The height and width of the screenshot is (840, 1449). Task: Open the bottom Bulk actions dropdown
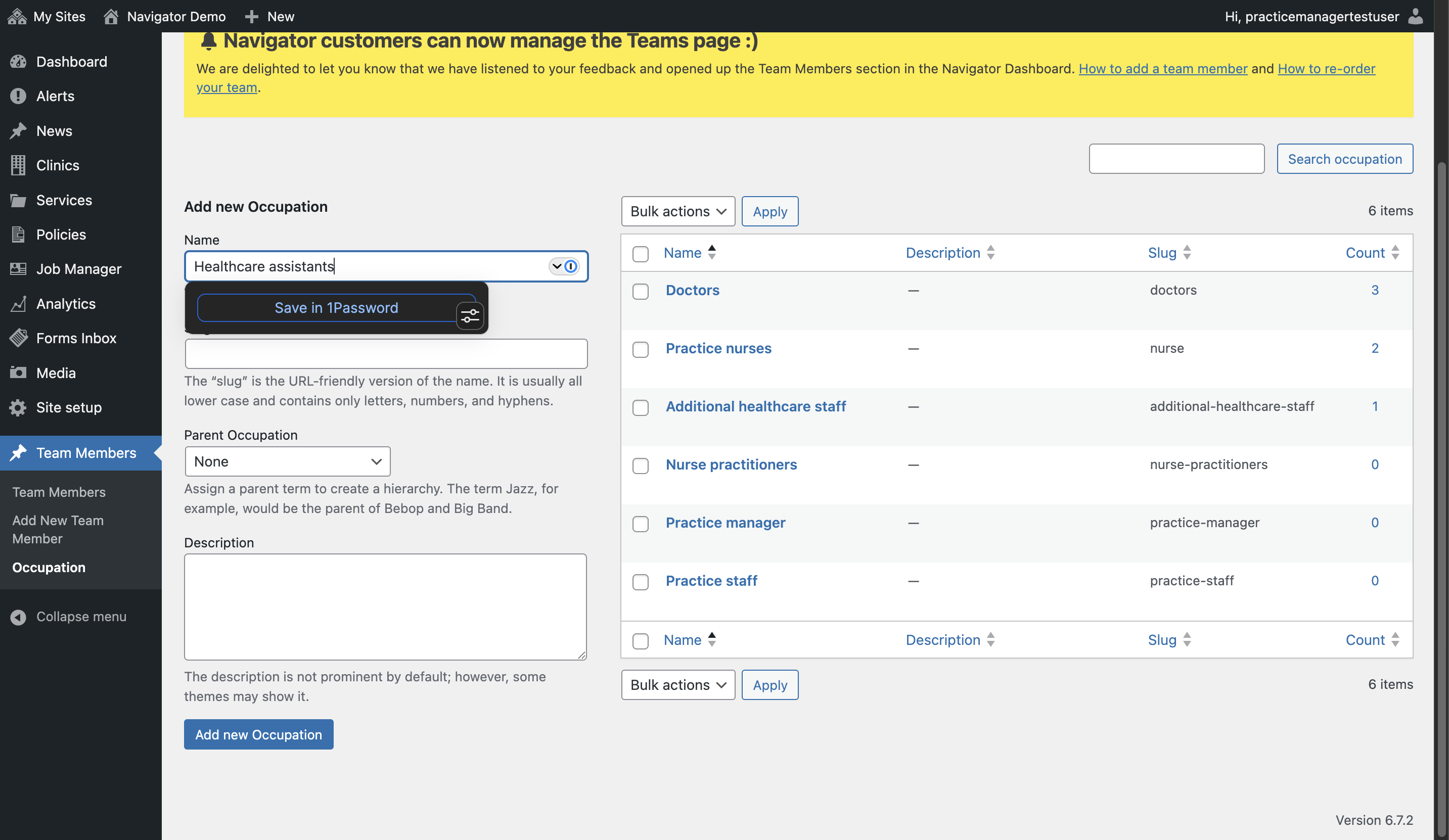coord(678,685)
